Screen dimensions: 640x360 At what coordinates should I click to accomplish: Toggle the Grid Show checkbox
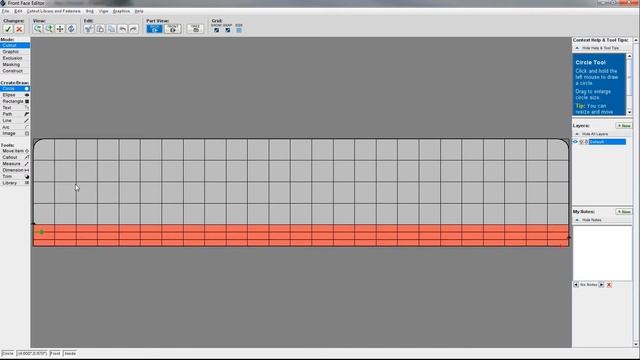pyautogui.click(x=216, y=30)
